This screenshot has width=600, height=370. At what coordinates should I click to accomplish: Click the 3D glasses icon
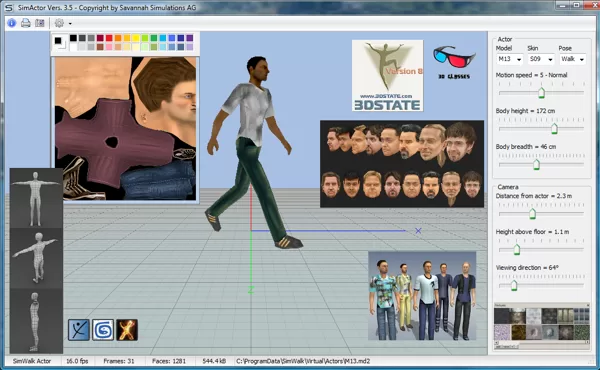click(x=454, y=56)
